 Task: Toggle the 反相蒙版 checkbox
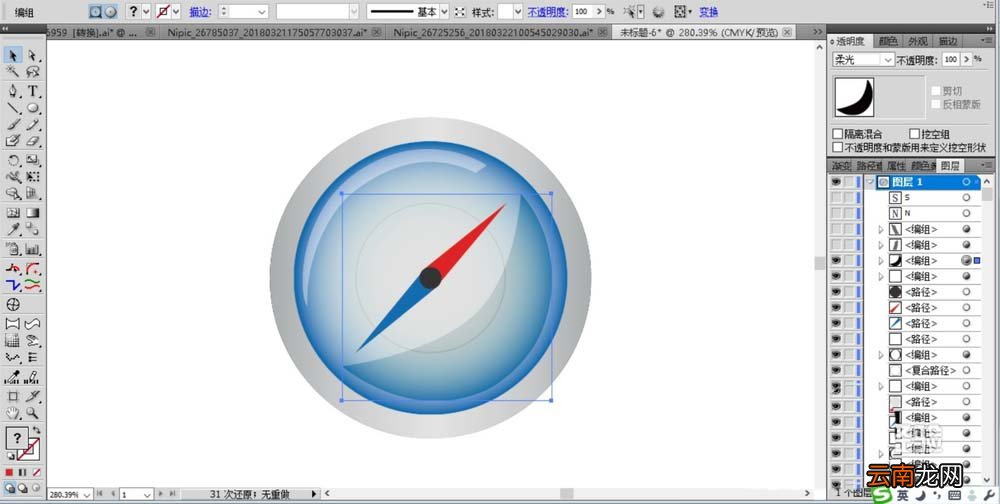click(936, 104)
